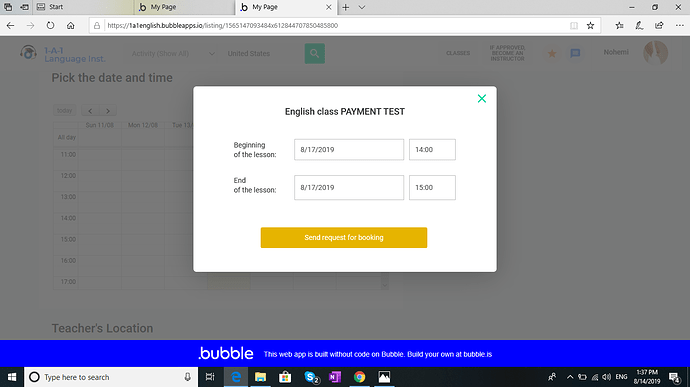Click the green search button

tap(315, 53)
